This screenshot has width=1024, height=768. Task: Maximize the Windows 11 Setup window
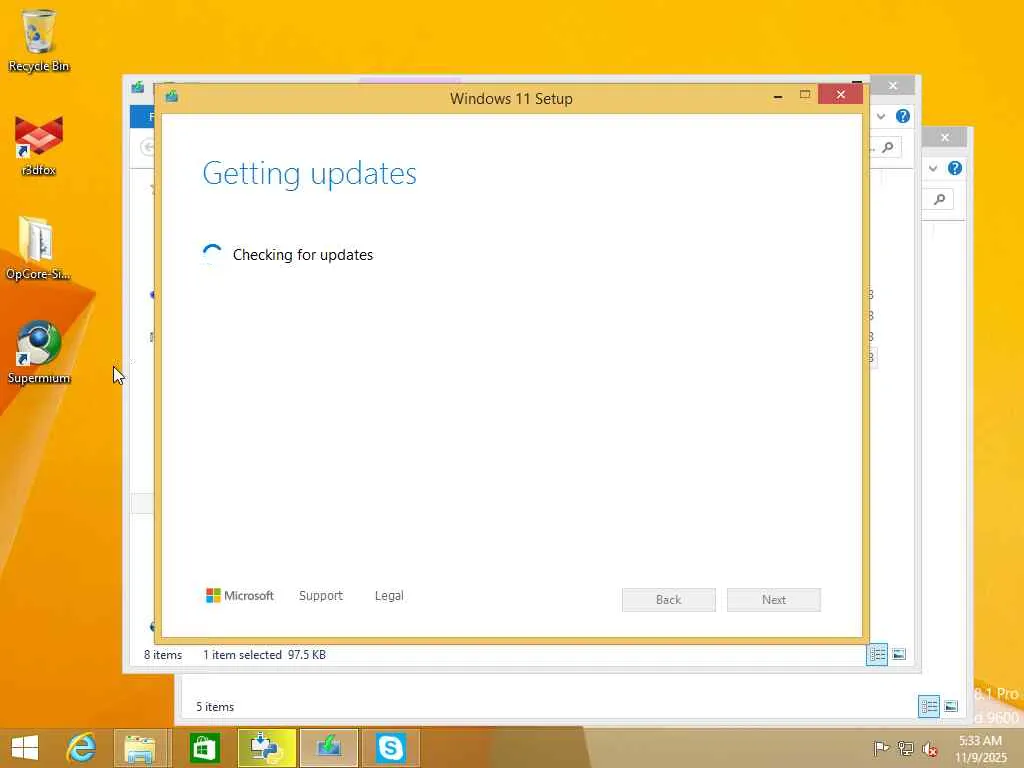(x=805, y=95)
